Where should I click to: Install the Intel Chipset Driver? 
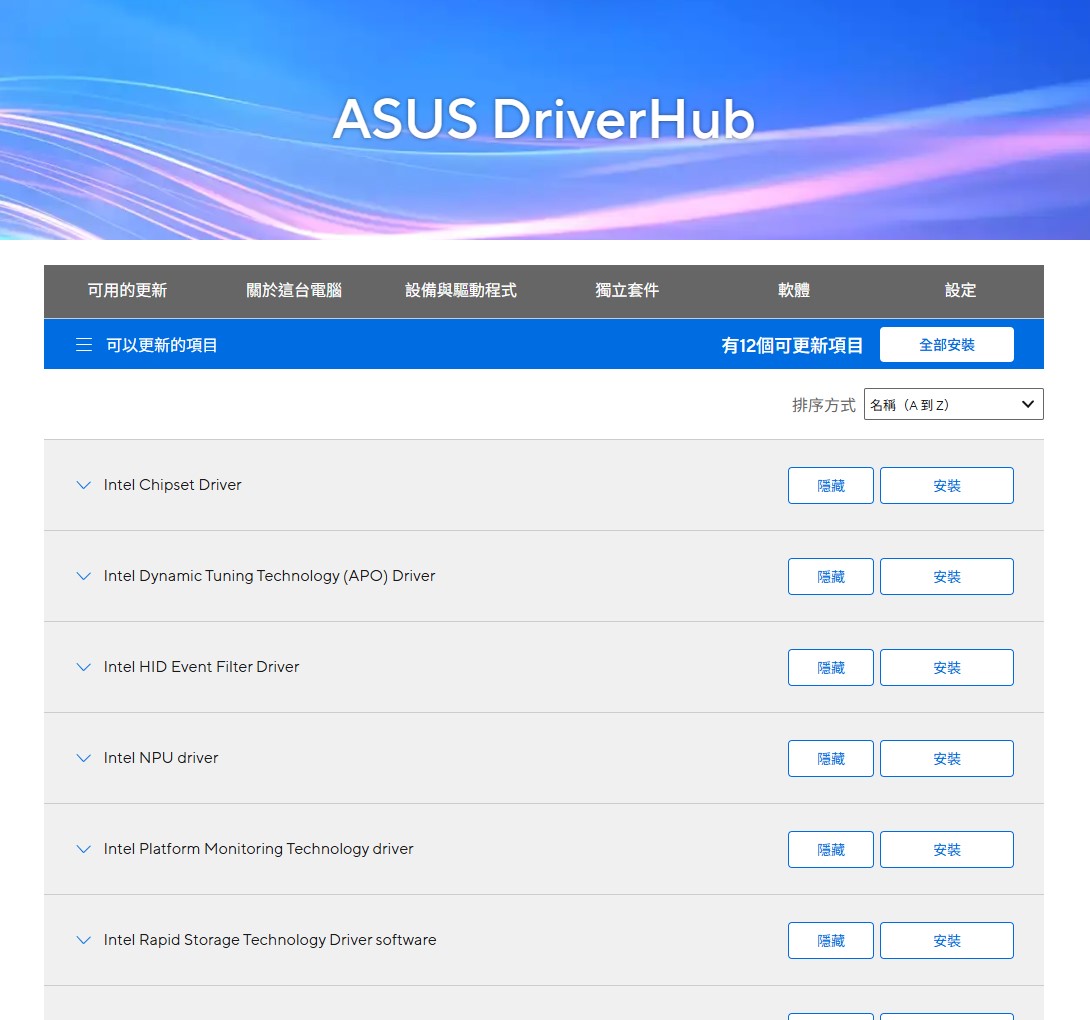pyautogui.click(x=947, y=485)
